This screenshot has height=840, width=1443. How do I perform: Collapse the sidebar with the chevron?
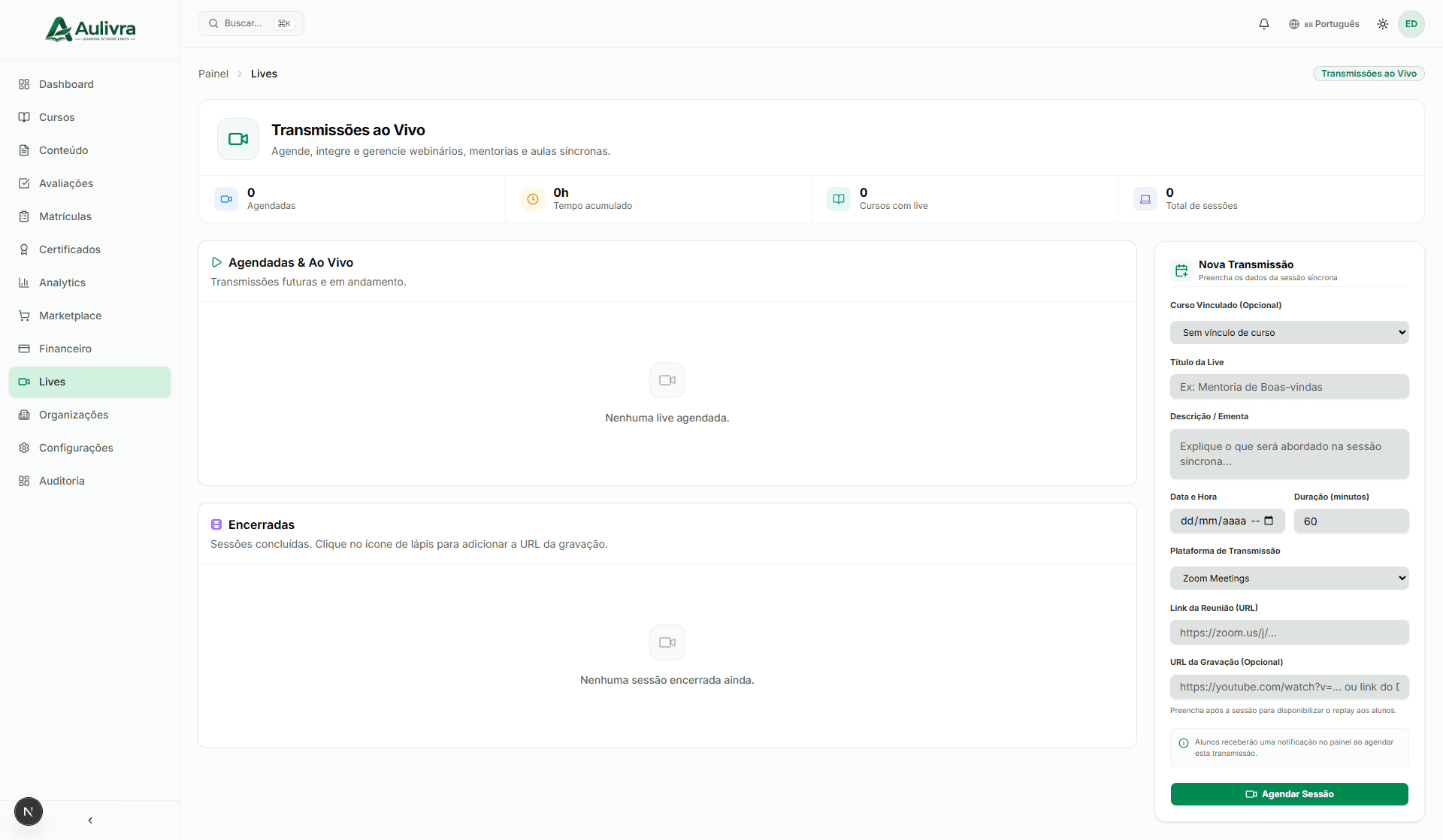pyautogui.click(x=90, y=820)
